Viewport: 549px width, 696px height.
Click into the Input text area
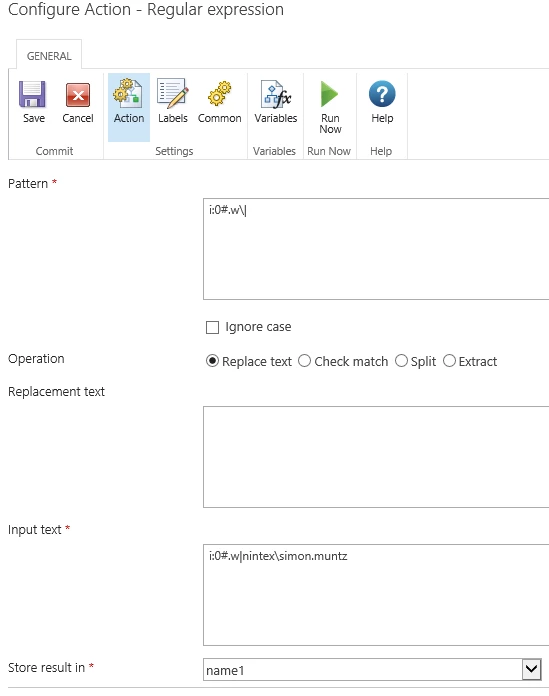pyautogui.click(x=376, y=595)
